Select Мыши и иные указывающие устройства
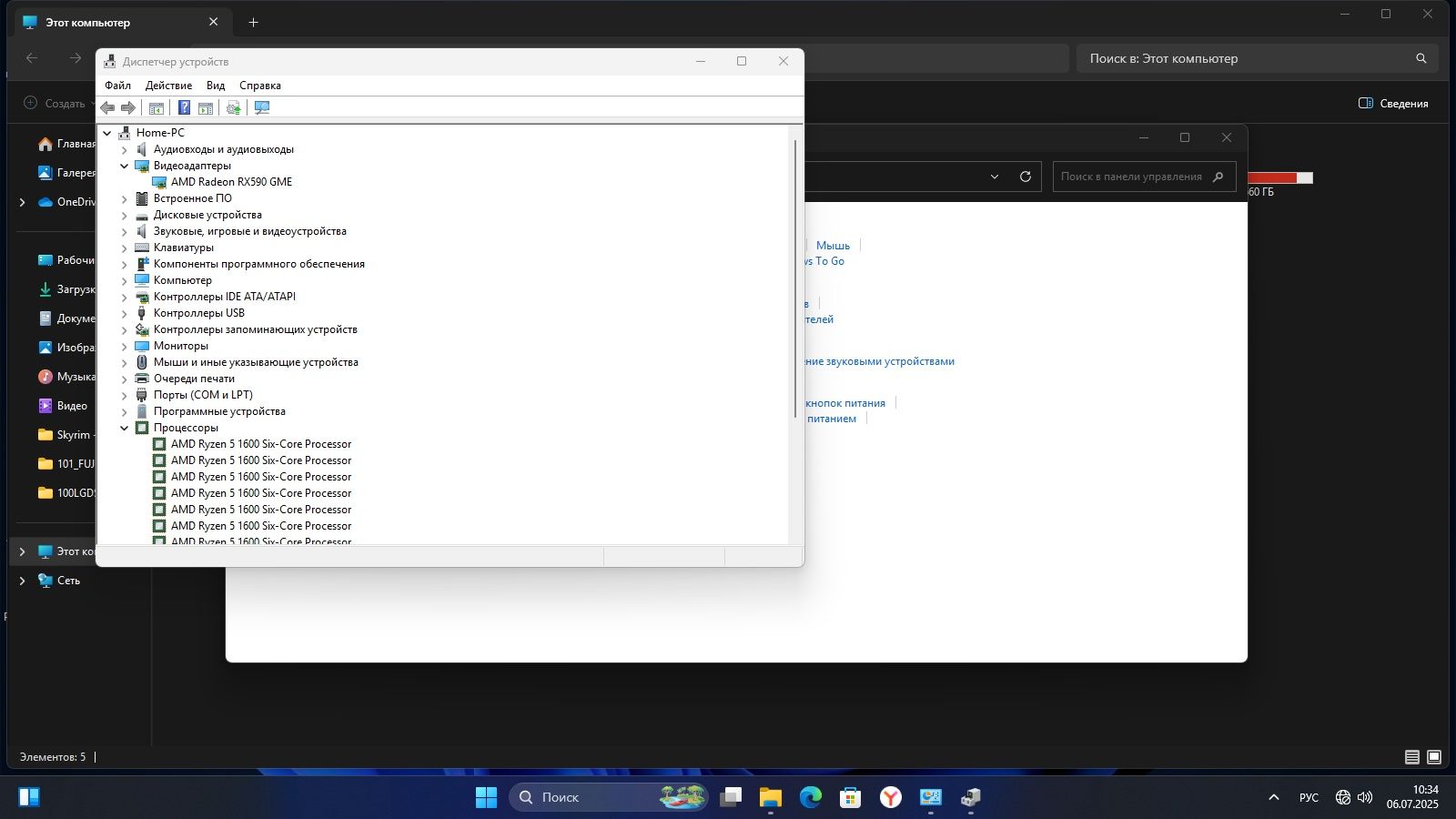The image size is (1456, 819). coord(256,362)
